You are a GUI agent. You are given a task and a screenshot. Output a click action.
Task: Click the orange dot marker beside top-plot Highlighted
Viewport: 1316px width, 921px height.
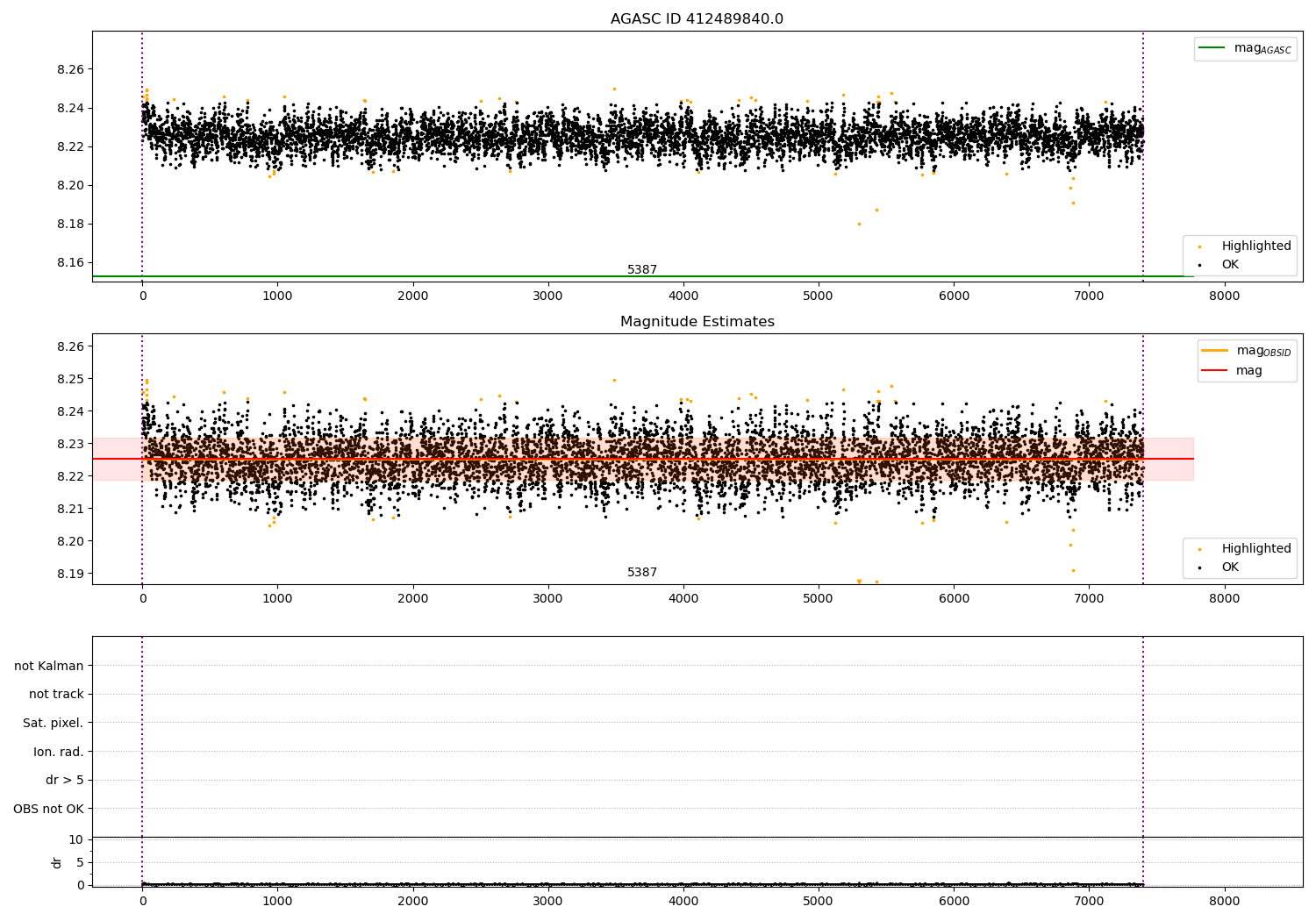click(1199, 247)
